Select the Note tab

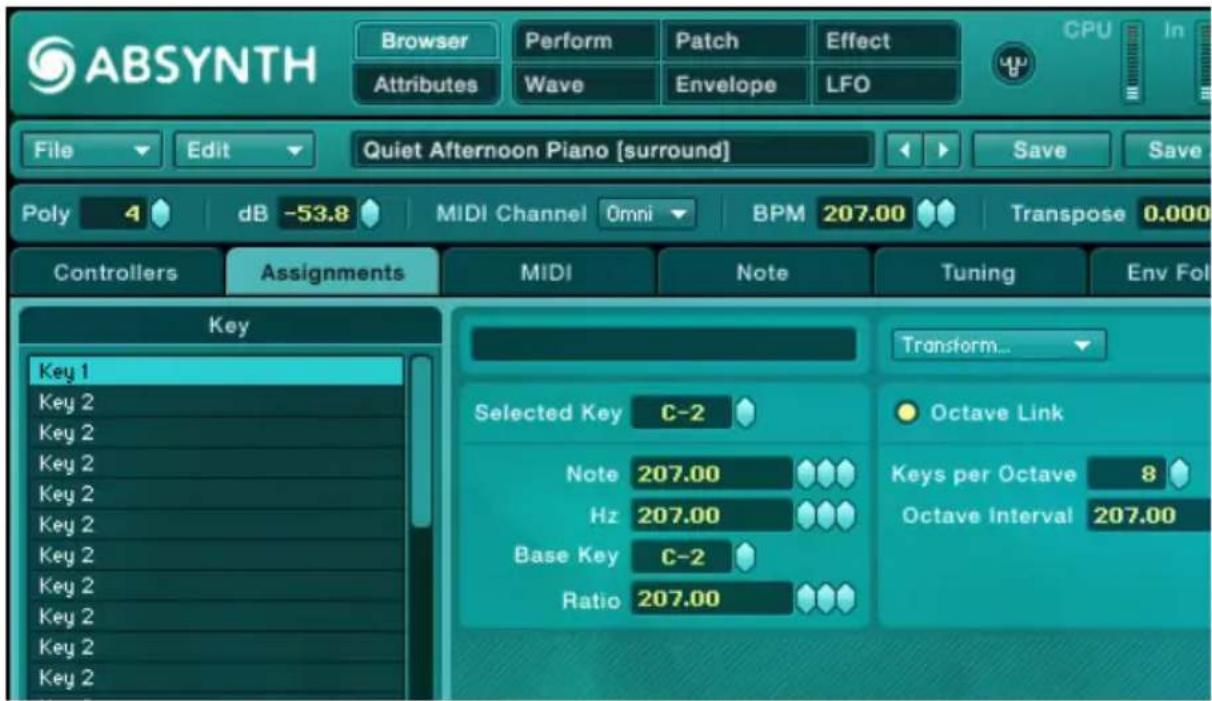(x=763, y=272)
